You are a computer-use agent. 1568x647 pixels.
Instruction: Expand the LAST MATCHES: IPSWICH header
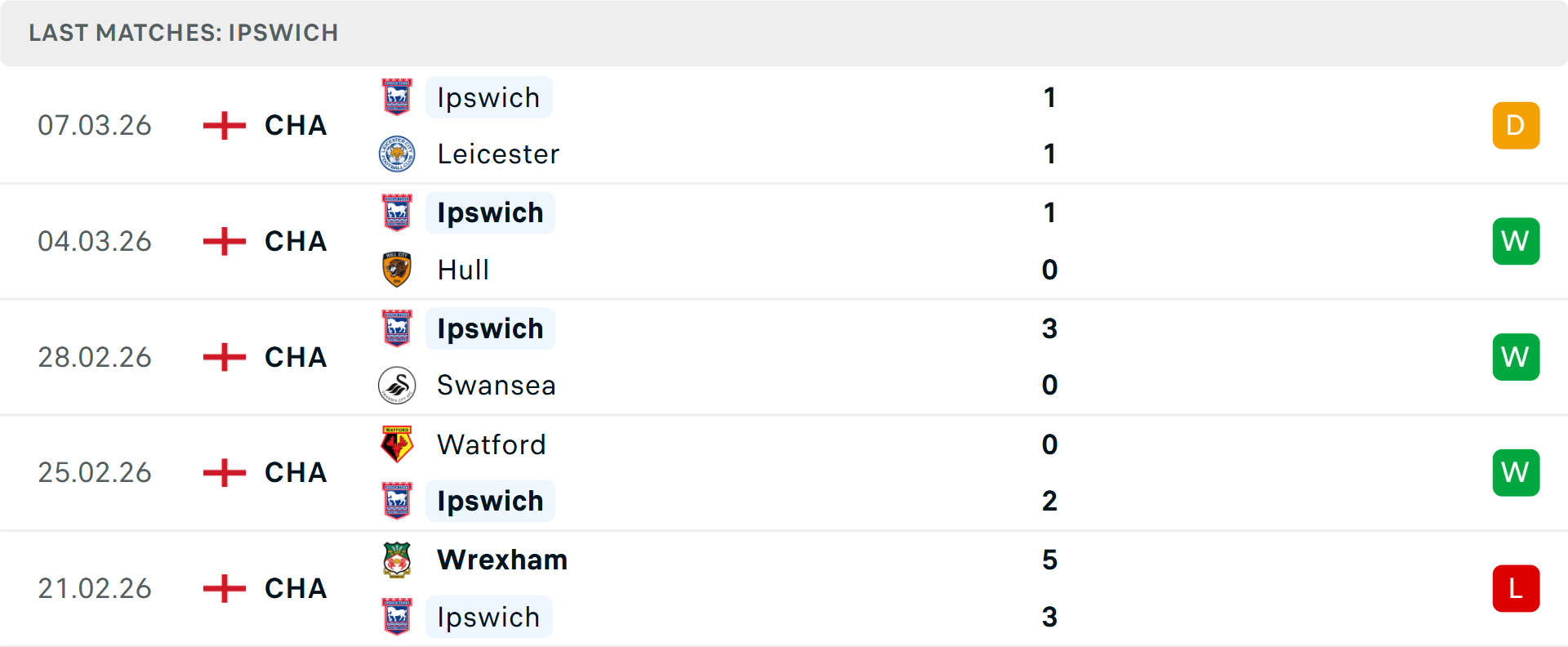coord(184,33)
